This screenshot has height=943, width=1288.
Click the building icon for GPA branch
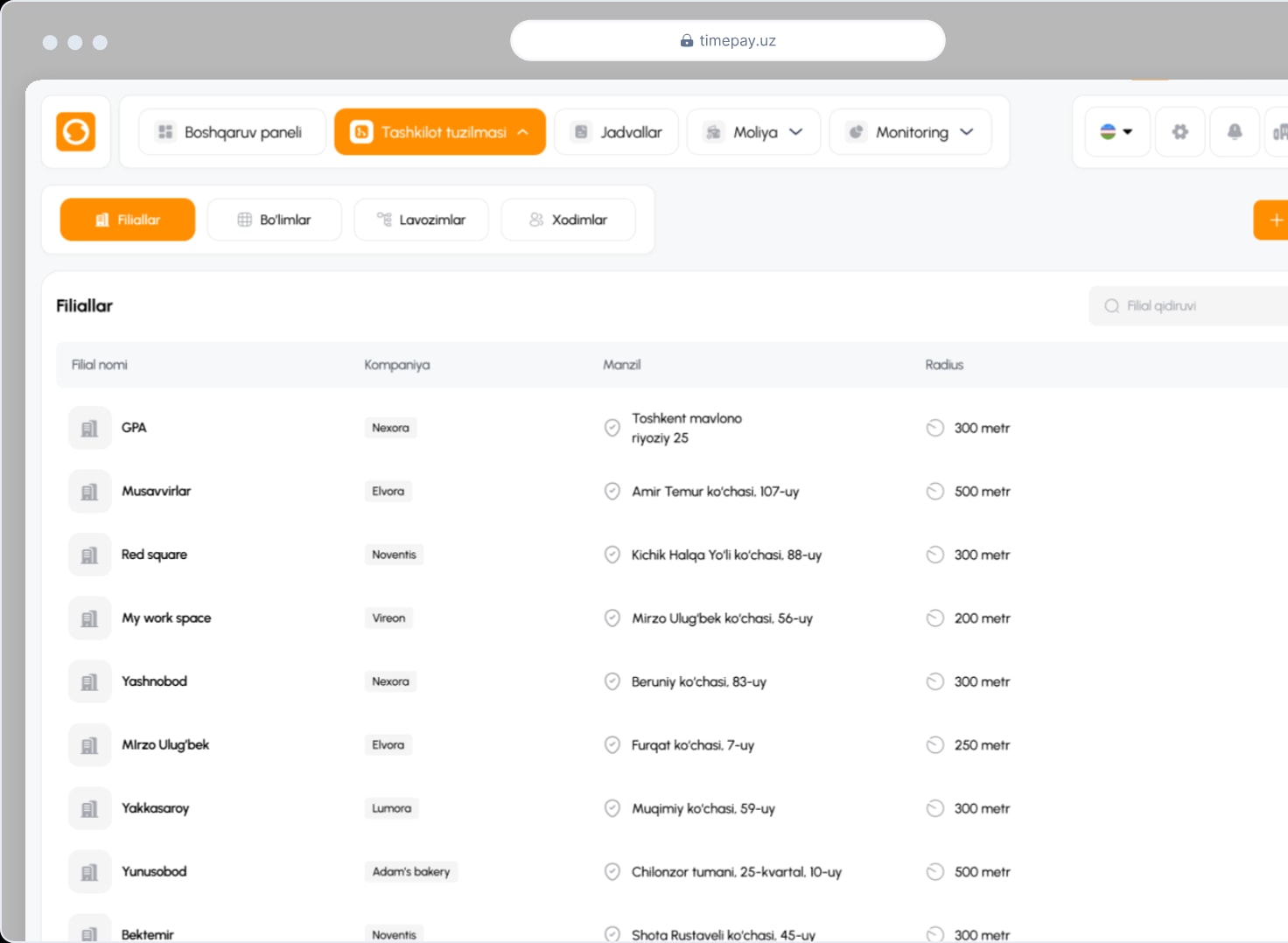point(90,428)
